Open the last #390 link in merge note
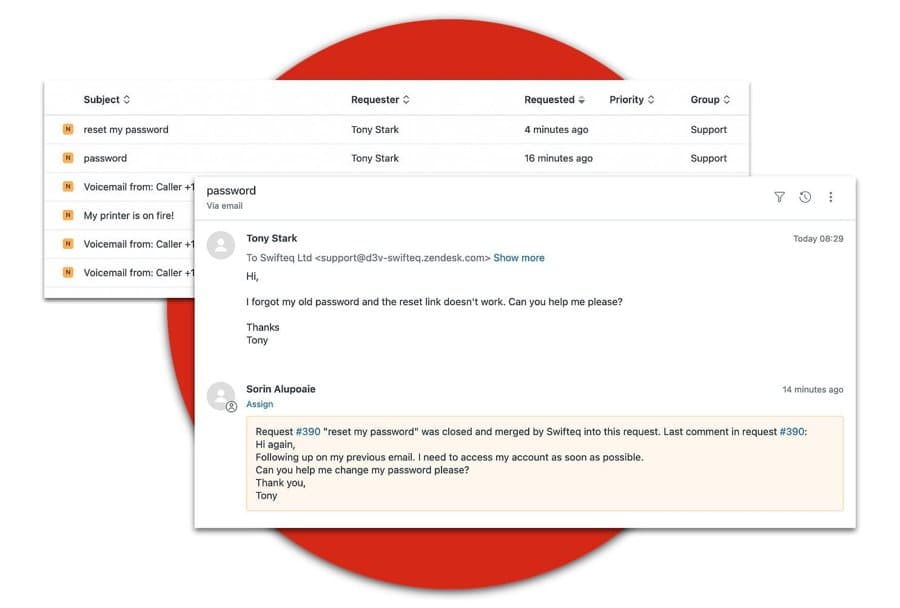900x608 pixels. point(792,432)
